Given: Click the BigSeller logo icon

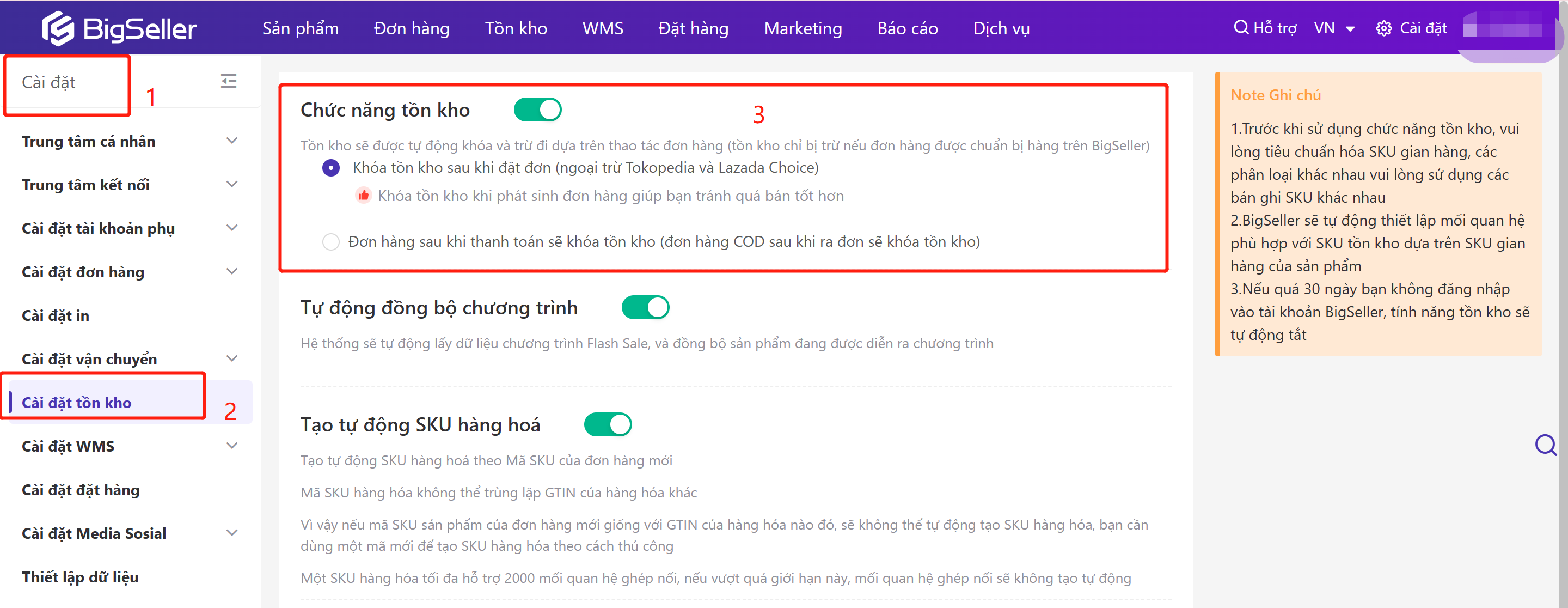Looking at the screenshot, I should pyautogui.click(x=58, y=29).
